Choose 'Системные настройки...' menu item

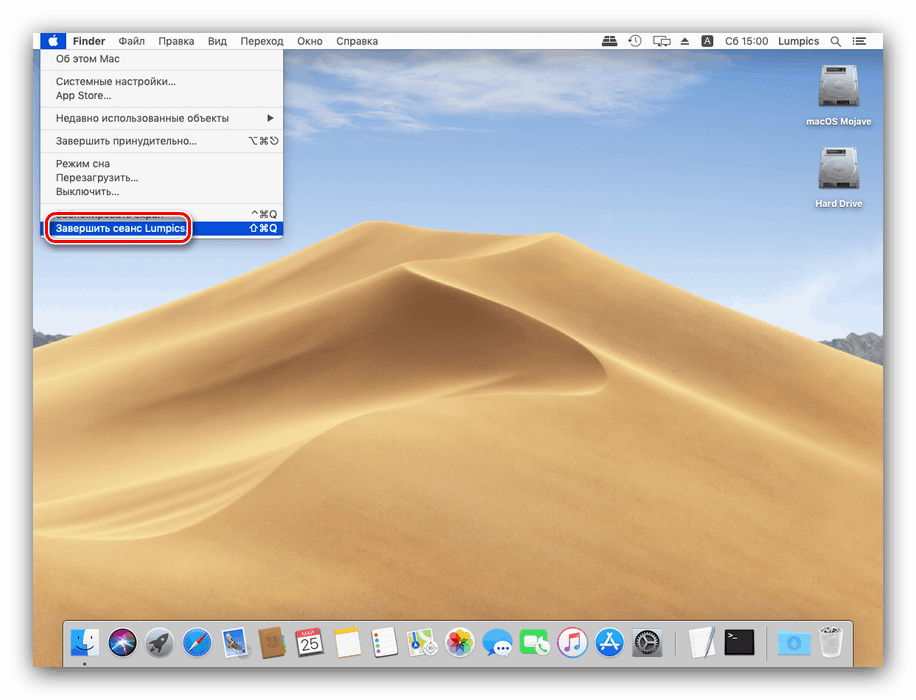[162, 81]
